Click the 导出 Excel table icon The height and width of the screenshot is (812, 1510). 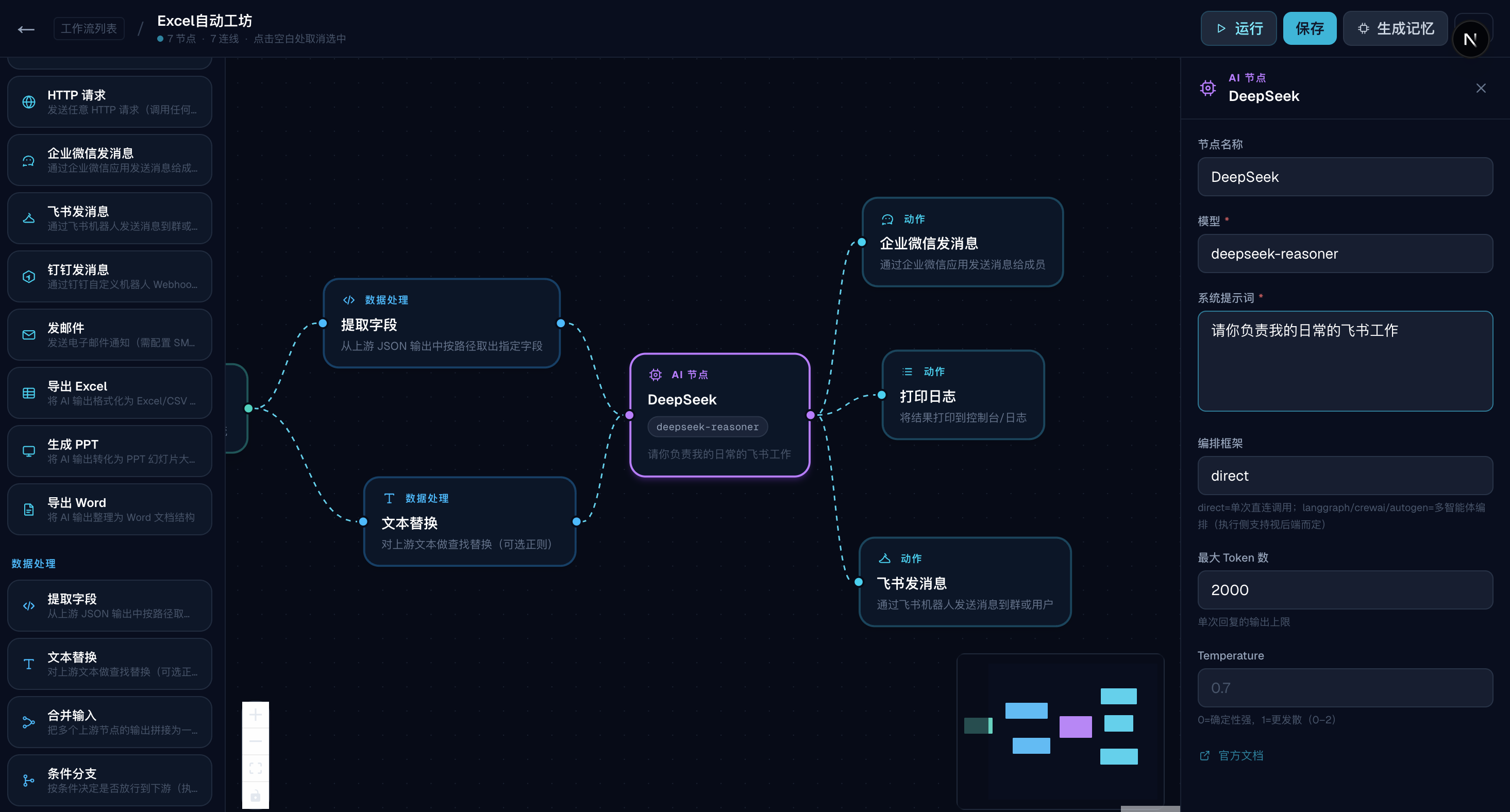pyautogui.click(x=29, y=393)
